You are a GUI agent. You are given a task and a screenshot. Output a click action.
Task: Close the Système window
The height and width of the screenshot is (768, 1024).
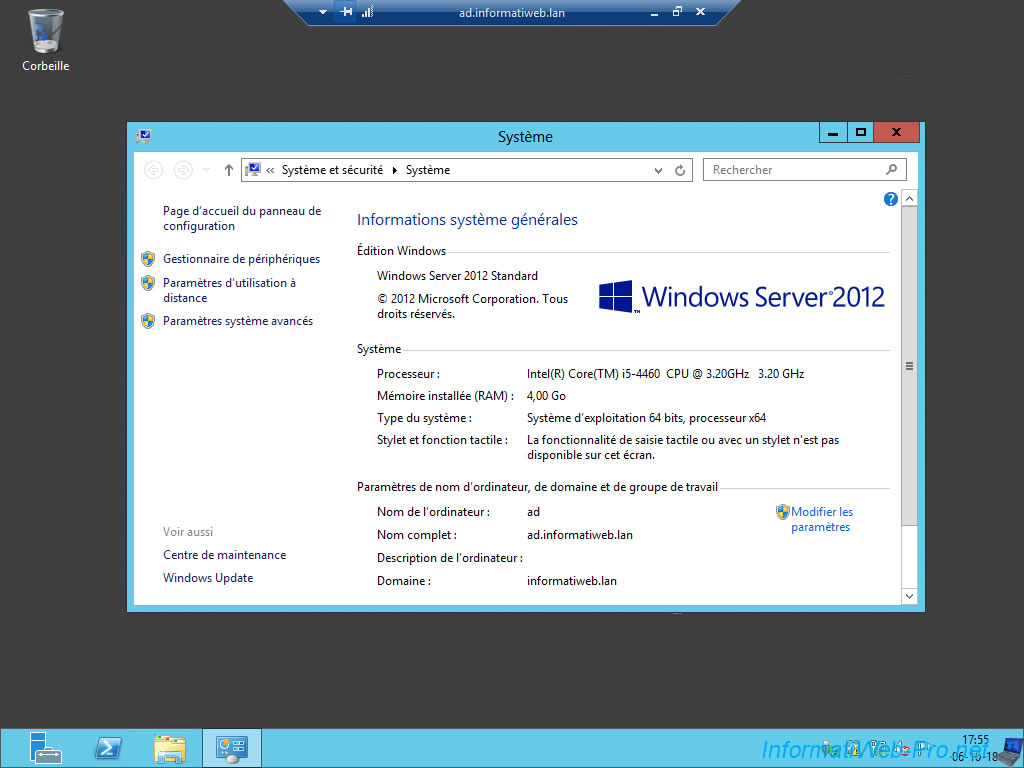[x=897, y=133]
